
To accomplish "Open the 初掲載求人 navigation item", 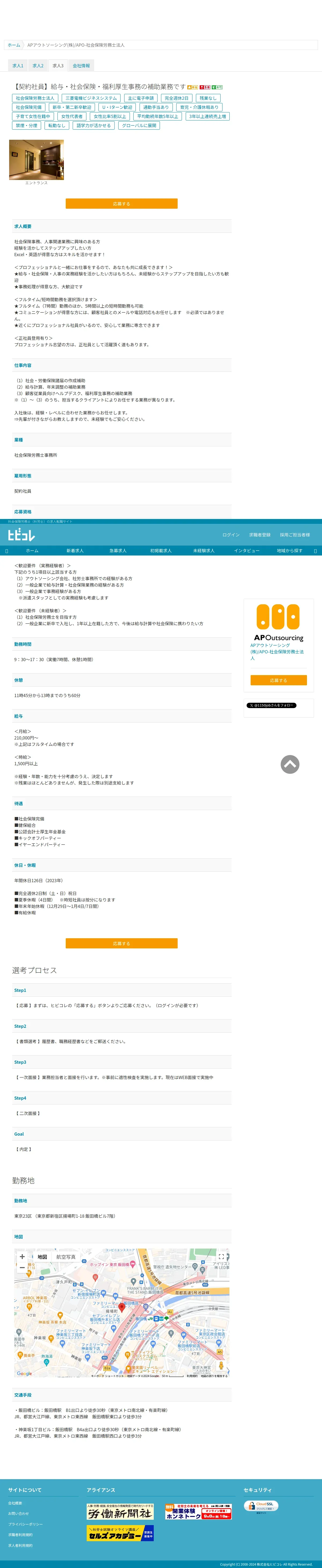I will click(x=161, y=550).
